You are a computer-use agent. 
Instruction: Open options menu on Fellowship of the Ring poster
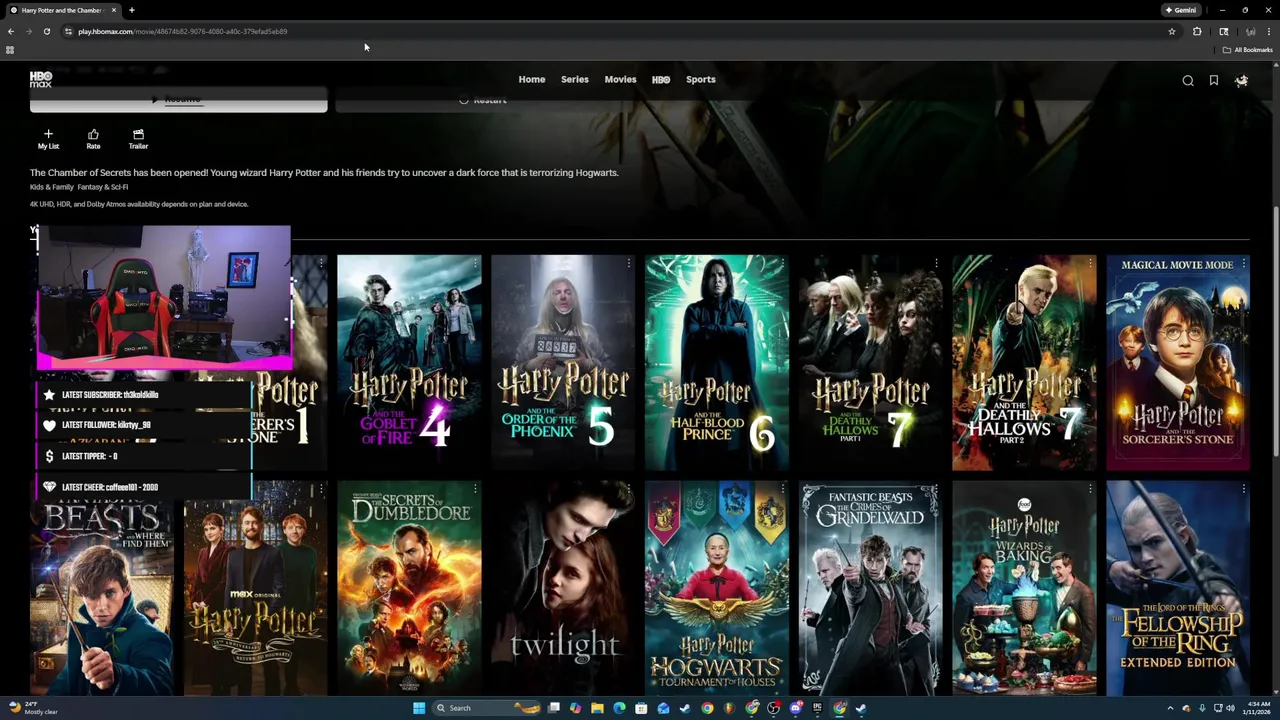pos(1244,489)
